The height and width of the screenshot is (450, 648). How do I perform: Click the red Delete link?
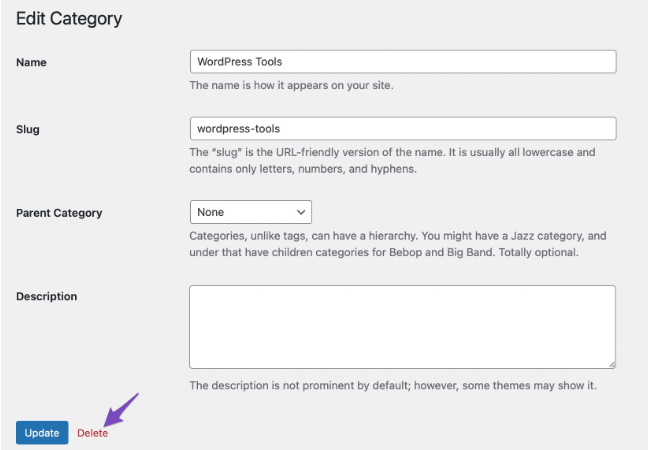click(x=92, y=433)
